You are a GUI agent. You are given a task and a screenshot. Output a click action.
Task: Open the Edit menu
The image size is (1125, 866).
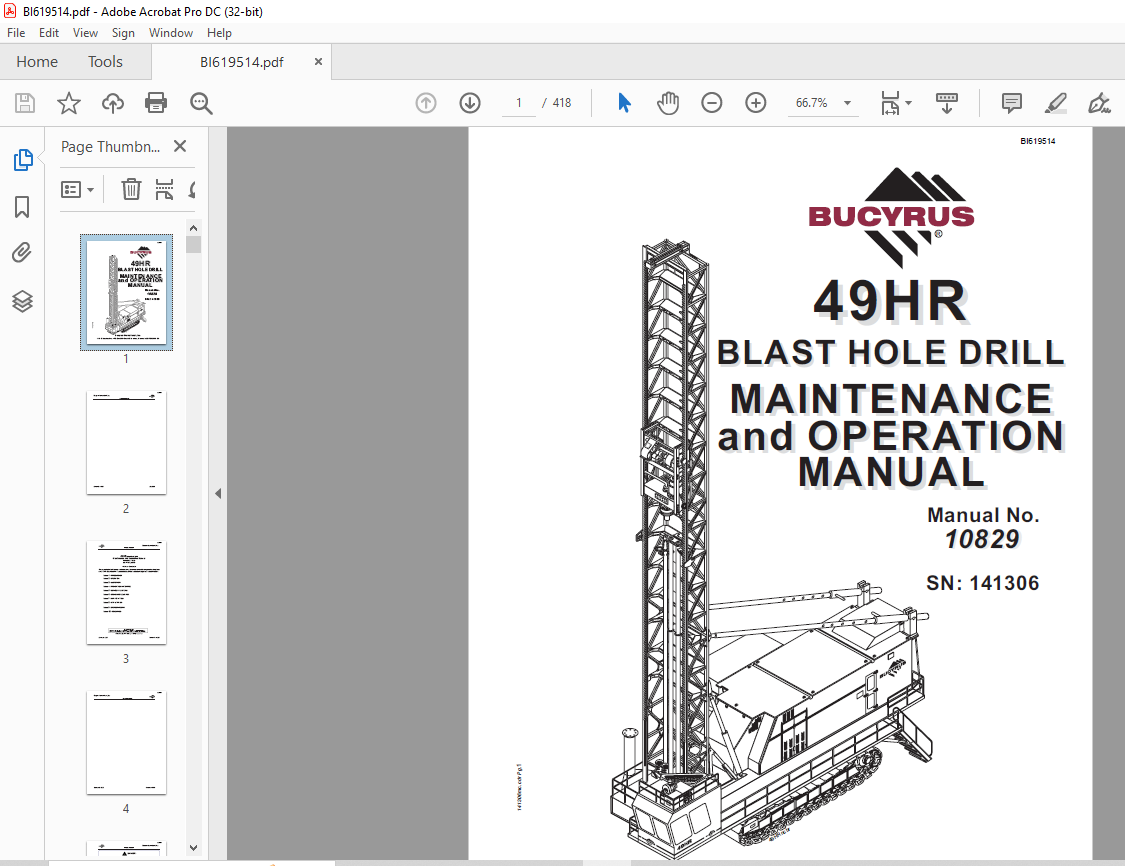tap(49, 33)
